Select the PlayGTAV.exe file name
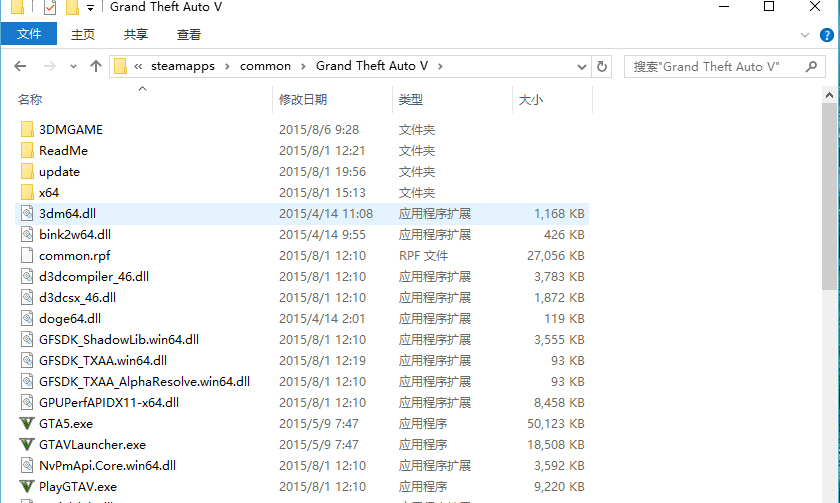The width and height of the screenshot is (840, 503). [x=78, y=487]
